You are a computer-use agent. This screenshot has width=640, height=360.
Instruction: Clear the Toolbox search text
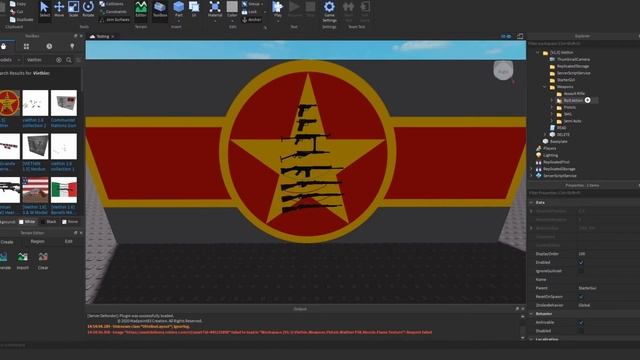coord(59,60)
